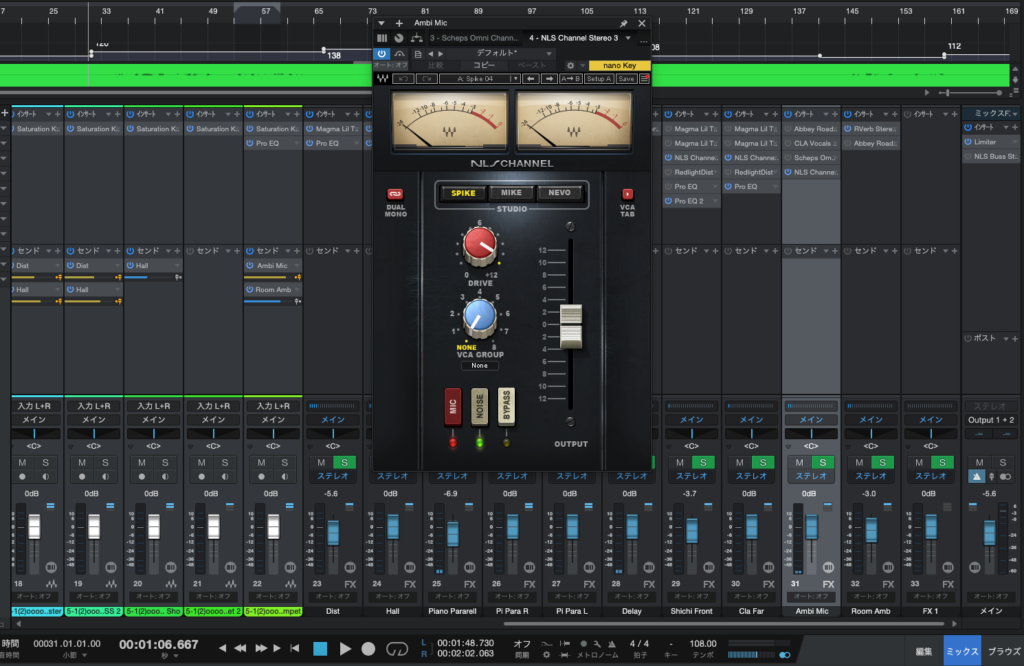Click the A→B copy button
This screenshot has width=1024, height=666.
[x=571, y=78]
